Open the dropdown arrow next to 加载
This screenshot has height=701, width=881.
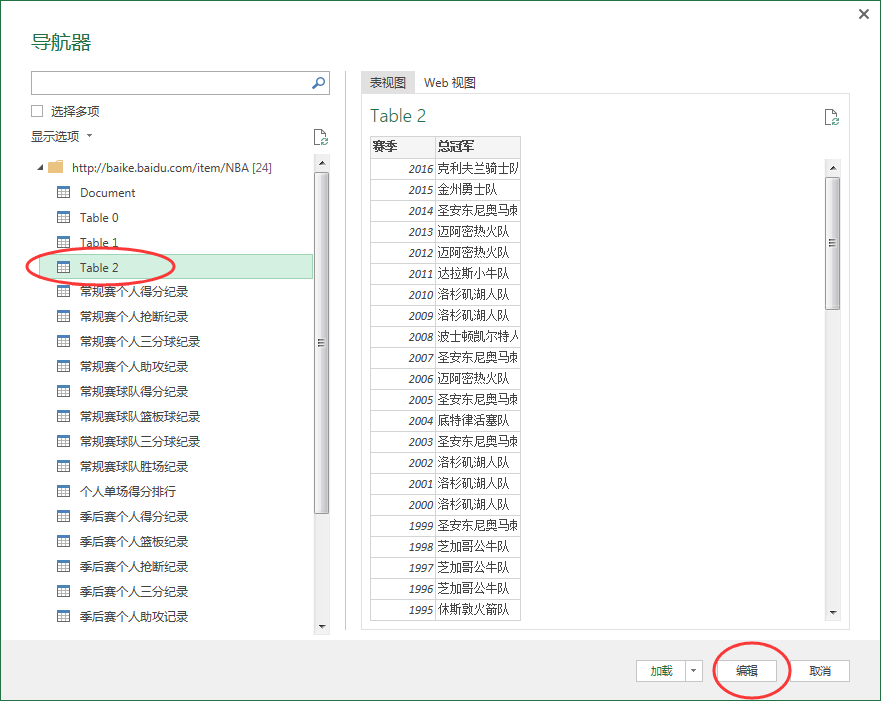pyautogui.click(x=694, y=671)
